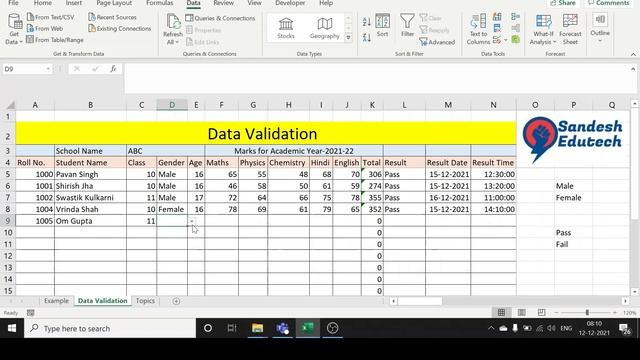Click the zoom out minus button
This screenshot has height=360, width=640.
[556, 312]
